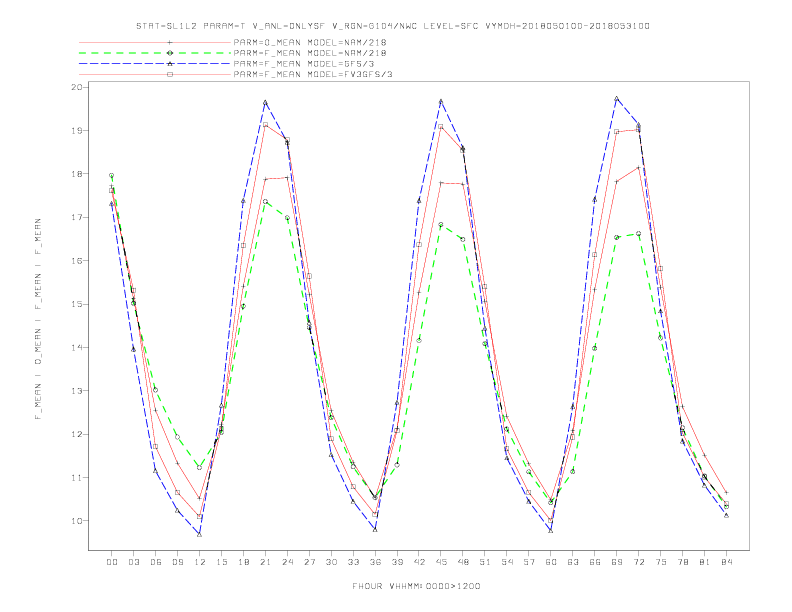The image size is (792, 612).
Task: Click x-axis tick label '21'
Action: 265,562
